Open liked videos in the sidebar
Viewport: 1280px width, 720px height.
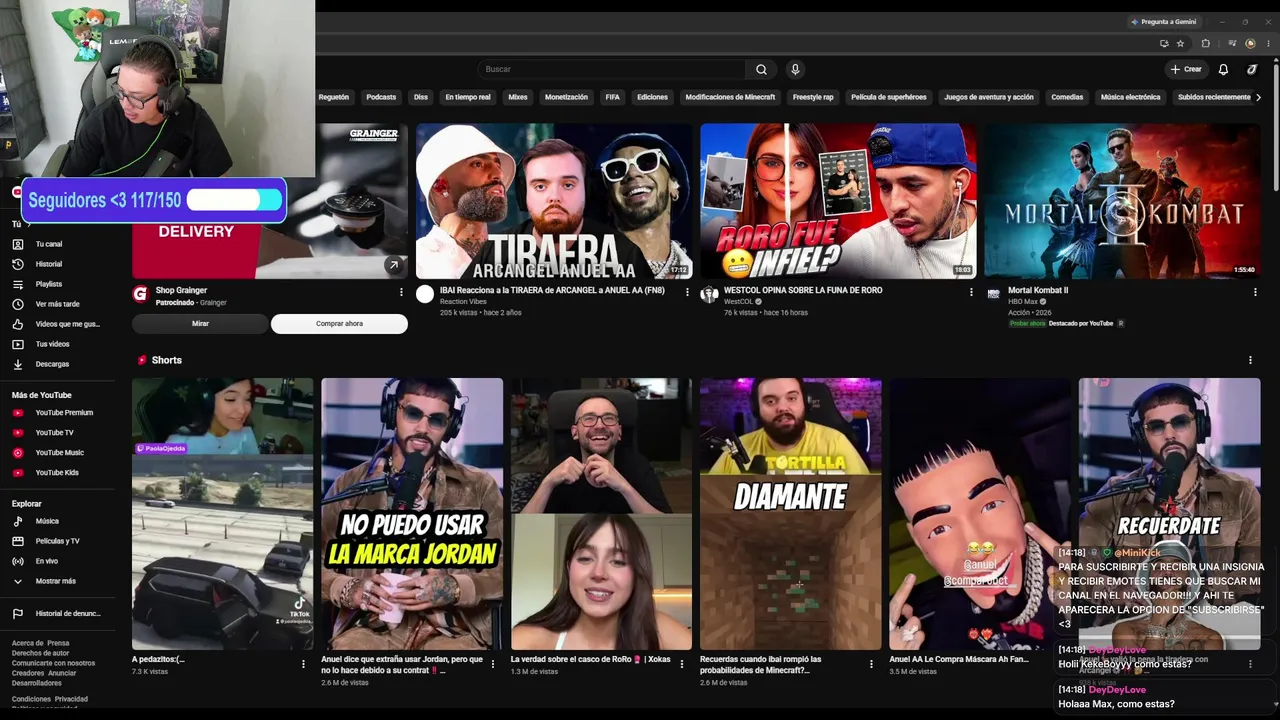[65, 324]
